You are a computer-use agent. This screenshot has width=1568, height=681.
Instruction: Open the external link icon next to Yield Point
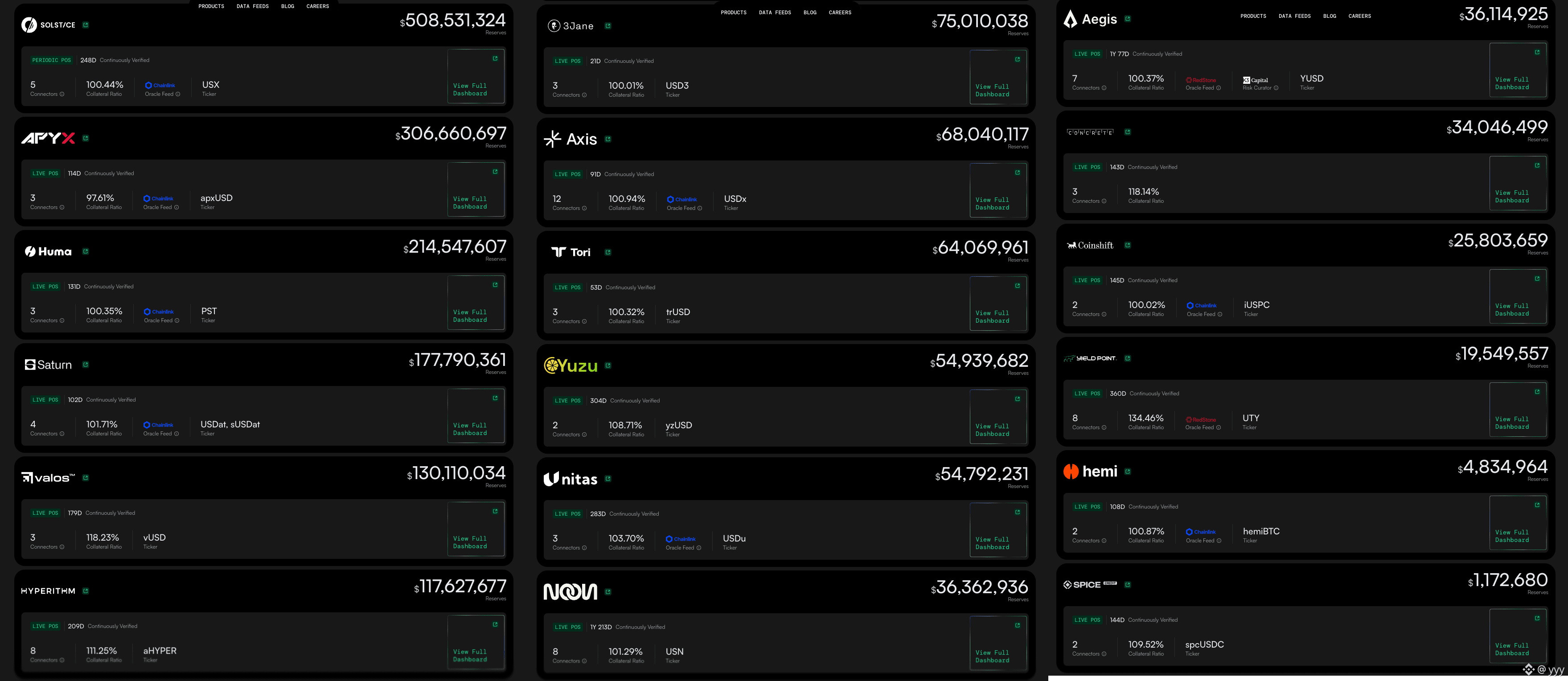(1127, 358)
